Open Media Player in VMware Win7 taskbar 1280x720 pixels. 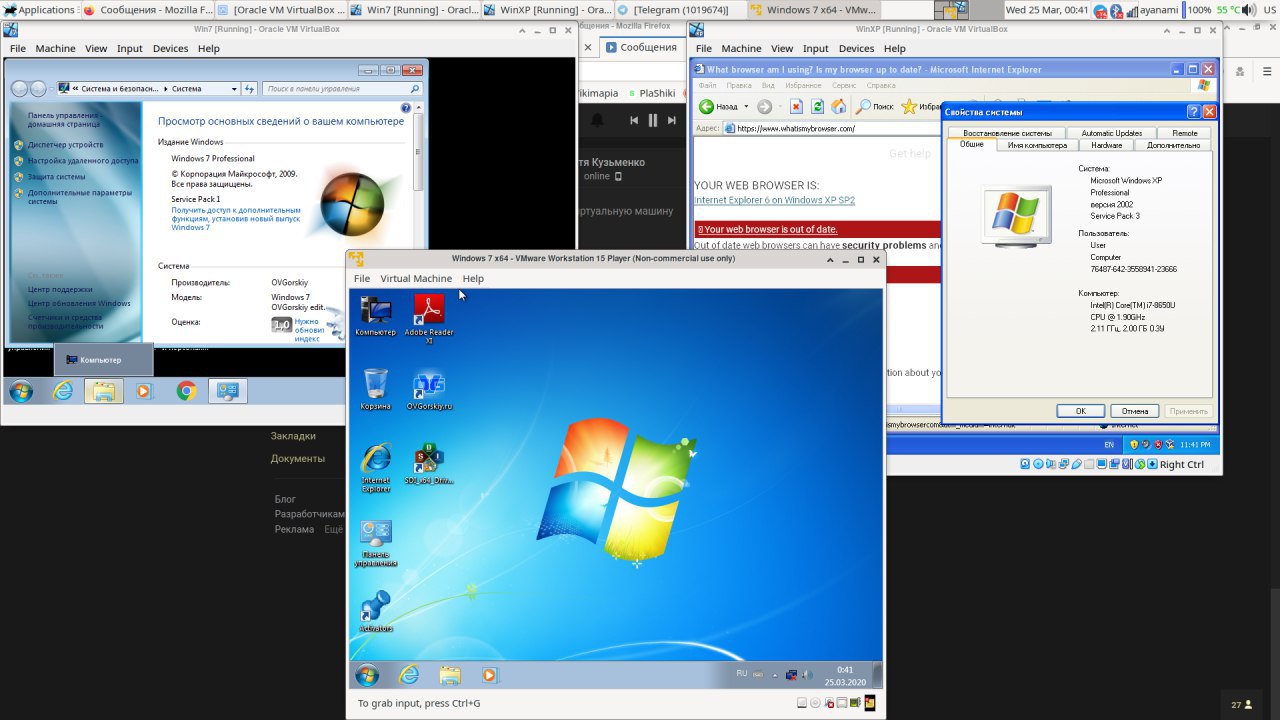coord(489,675)
